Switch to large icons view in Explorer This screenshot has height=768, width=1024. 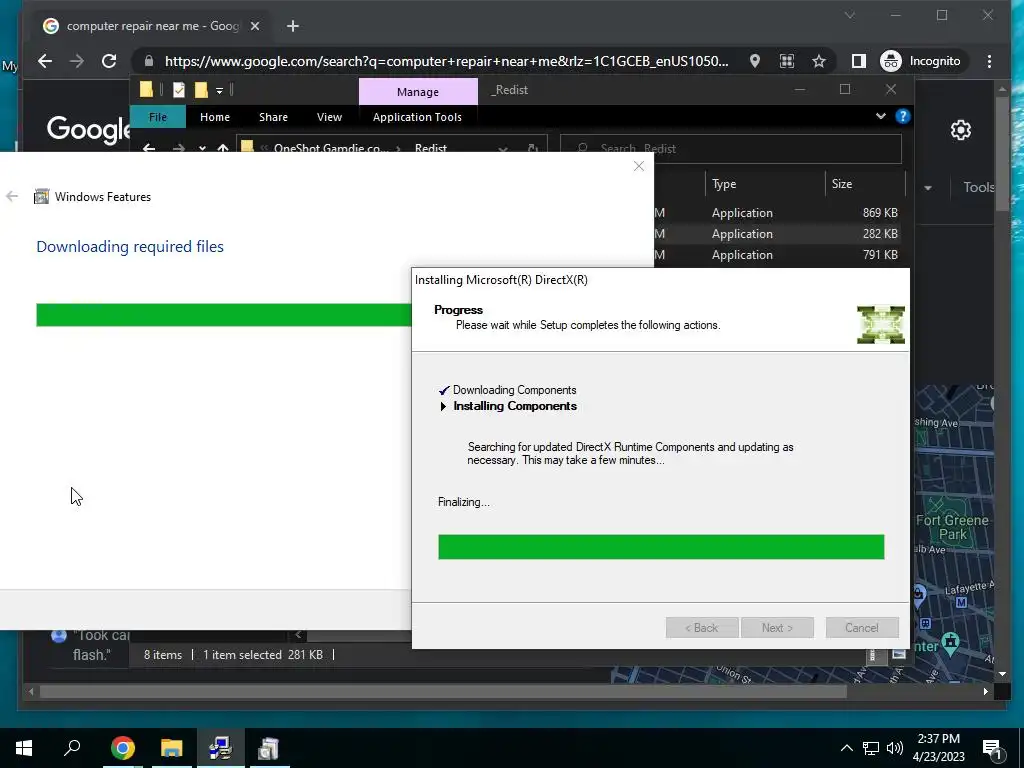(x=899, y=654)
